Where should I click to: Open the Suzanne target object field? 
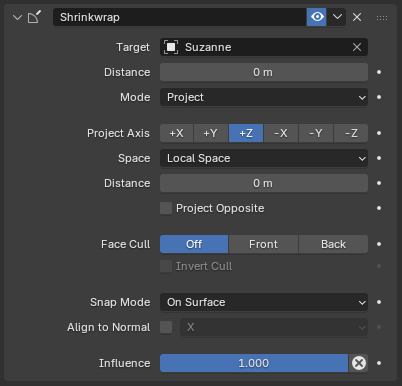tap(264, 47)
